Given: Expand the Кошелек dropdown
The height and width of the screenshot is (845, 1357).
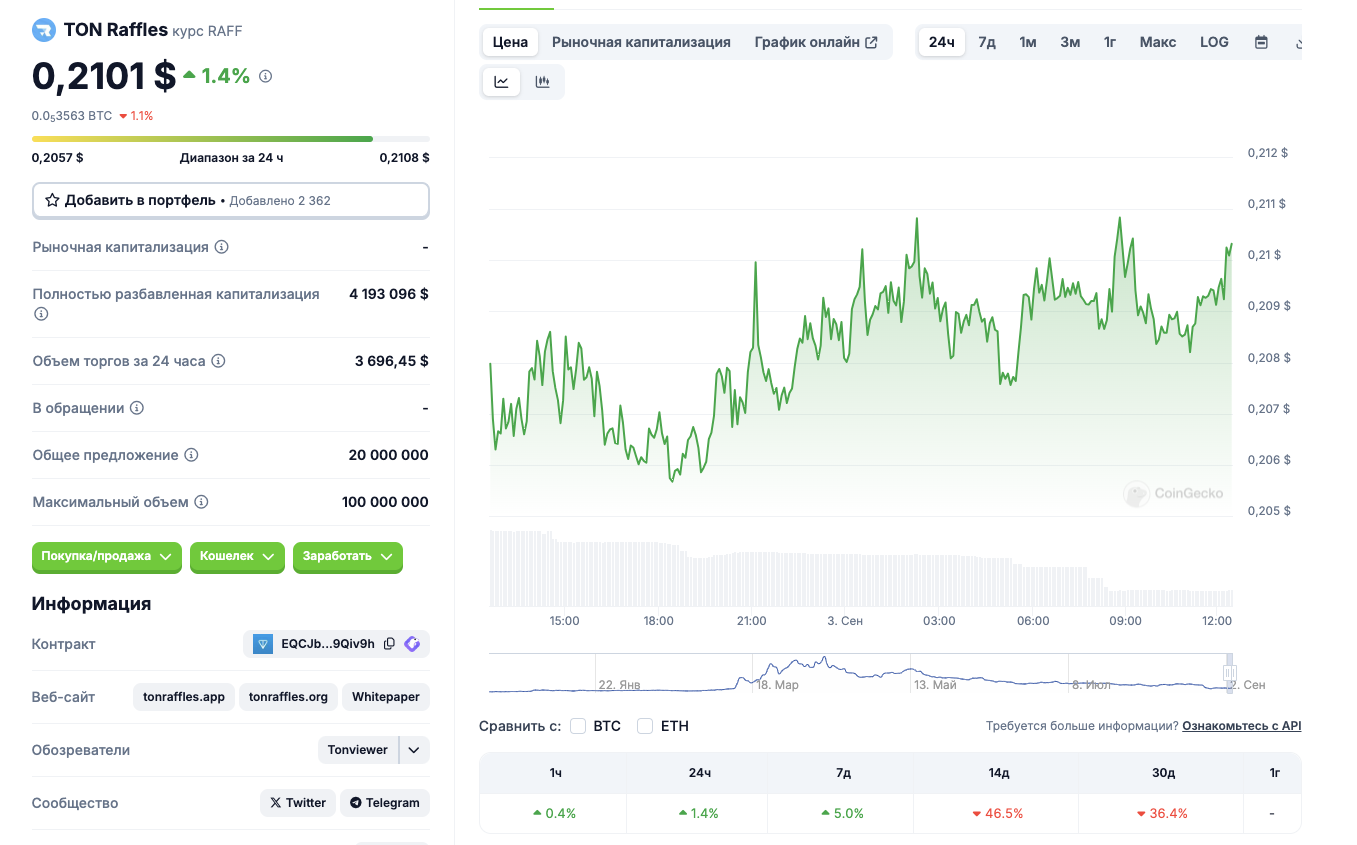Looking at the screenshot, I should pyautogui.click(x=238, y=556).
